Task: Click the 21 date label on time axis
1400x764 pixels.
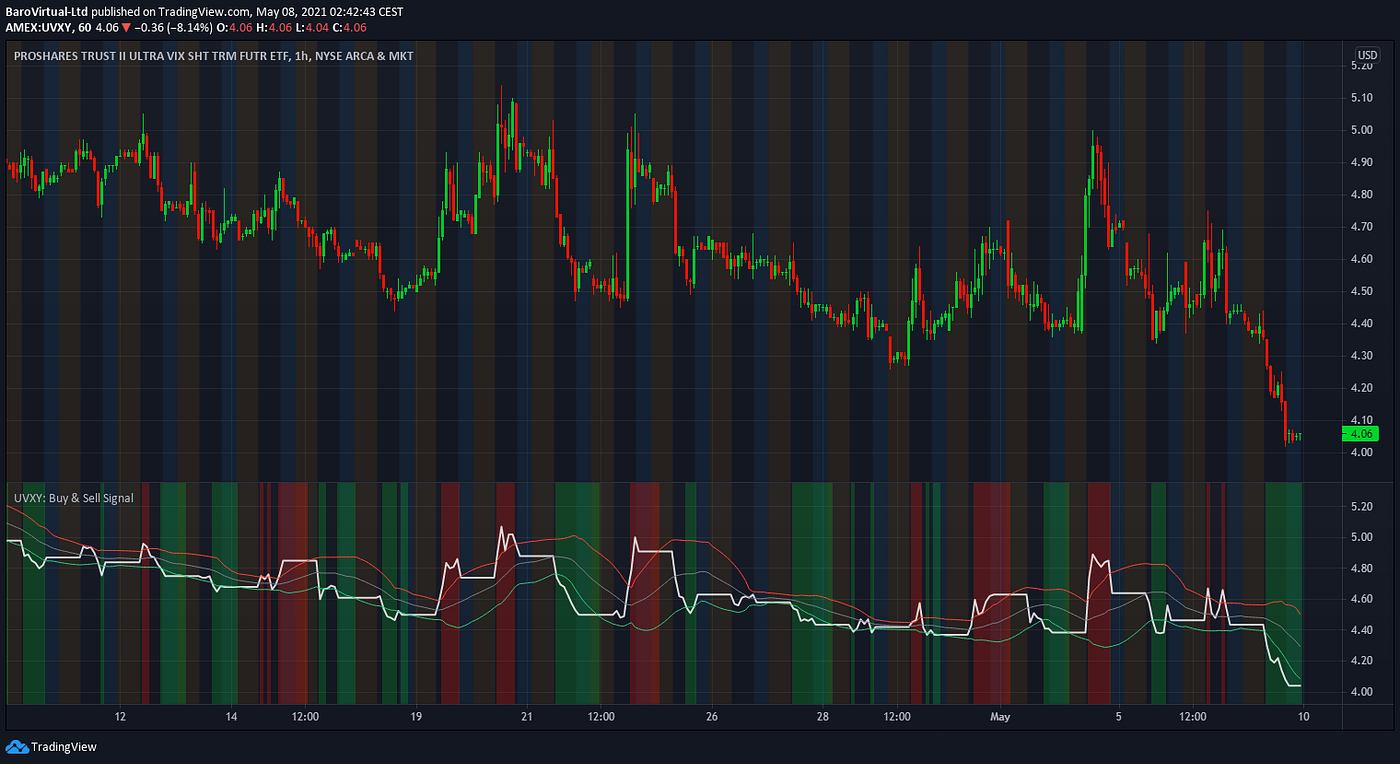Action: 527,717
